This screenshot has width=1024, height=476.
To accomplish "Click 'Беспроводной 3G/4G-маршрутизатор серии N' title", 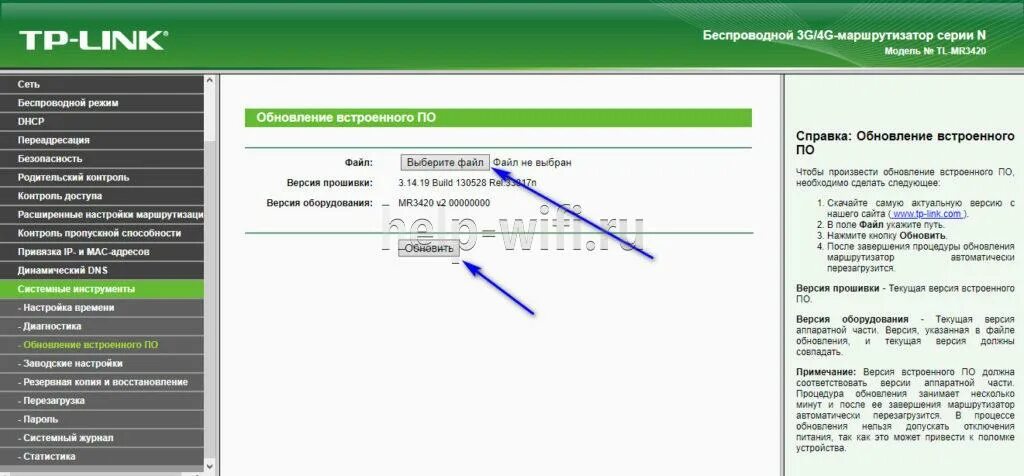I will tap(844, 35).
